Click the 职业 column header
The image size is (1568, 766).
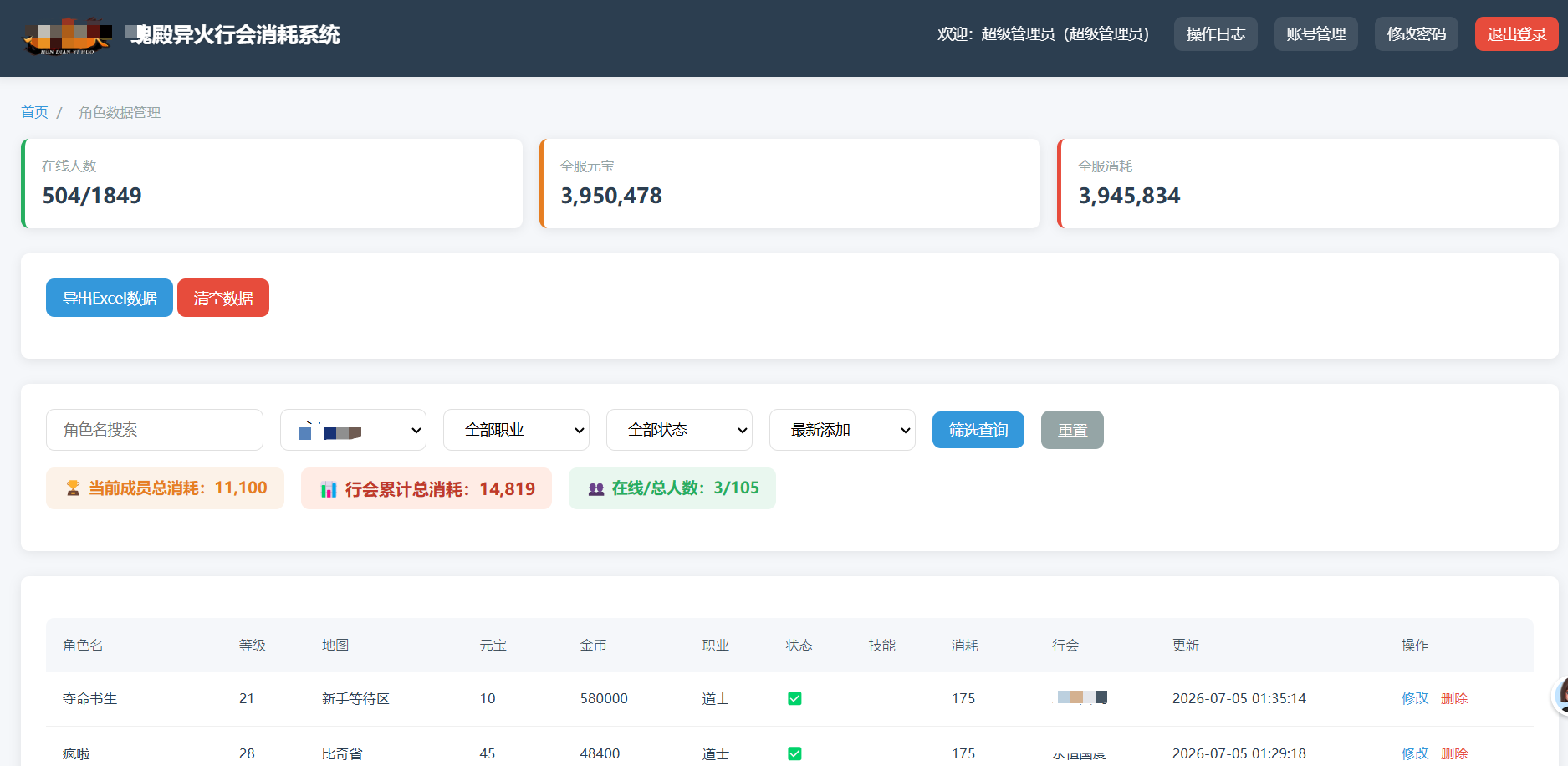click(x=716, y=645)
